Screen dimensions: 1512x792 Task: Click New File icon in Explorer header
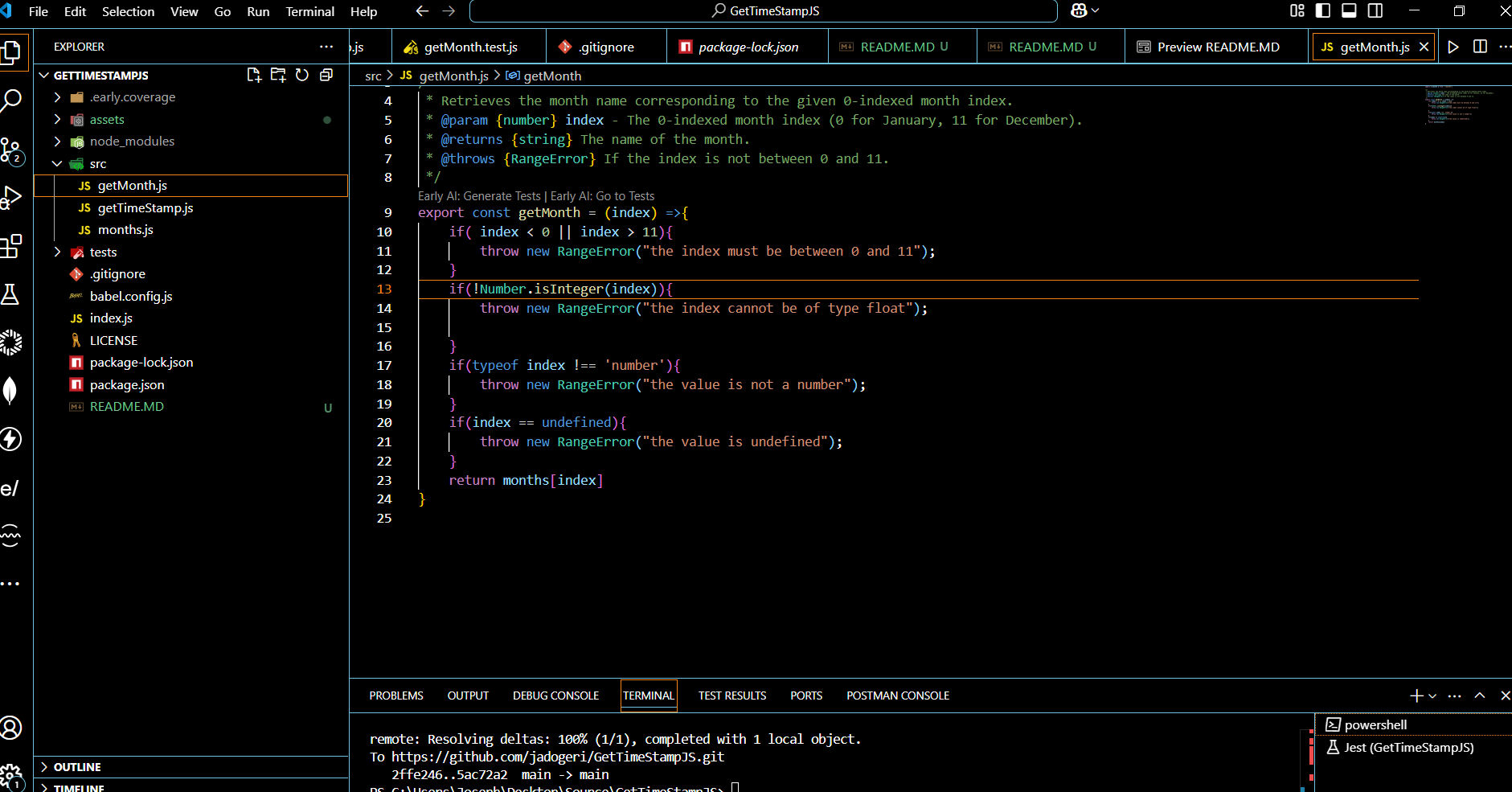coord(254,75)
